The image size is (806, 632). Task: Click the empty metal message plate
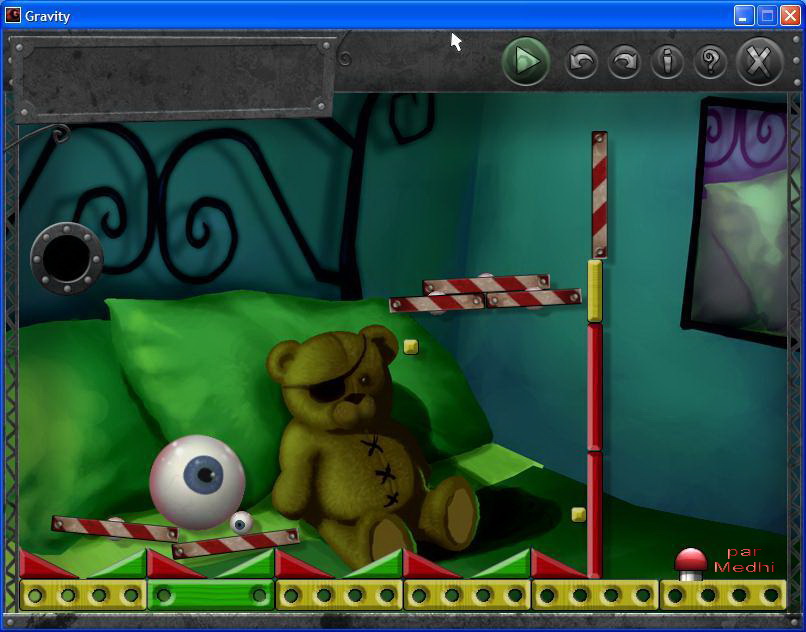tap(173, 78)
